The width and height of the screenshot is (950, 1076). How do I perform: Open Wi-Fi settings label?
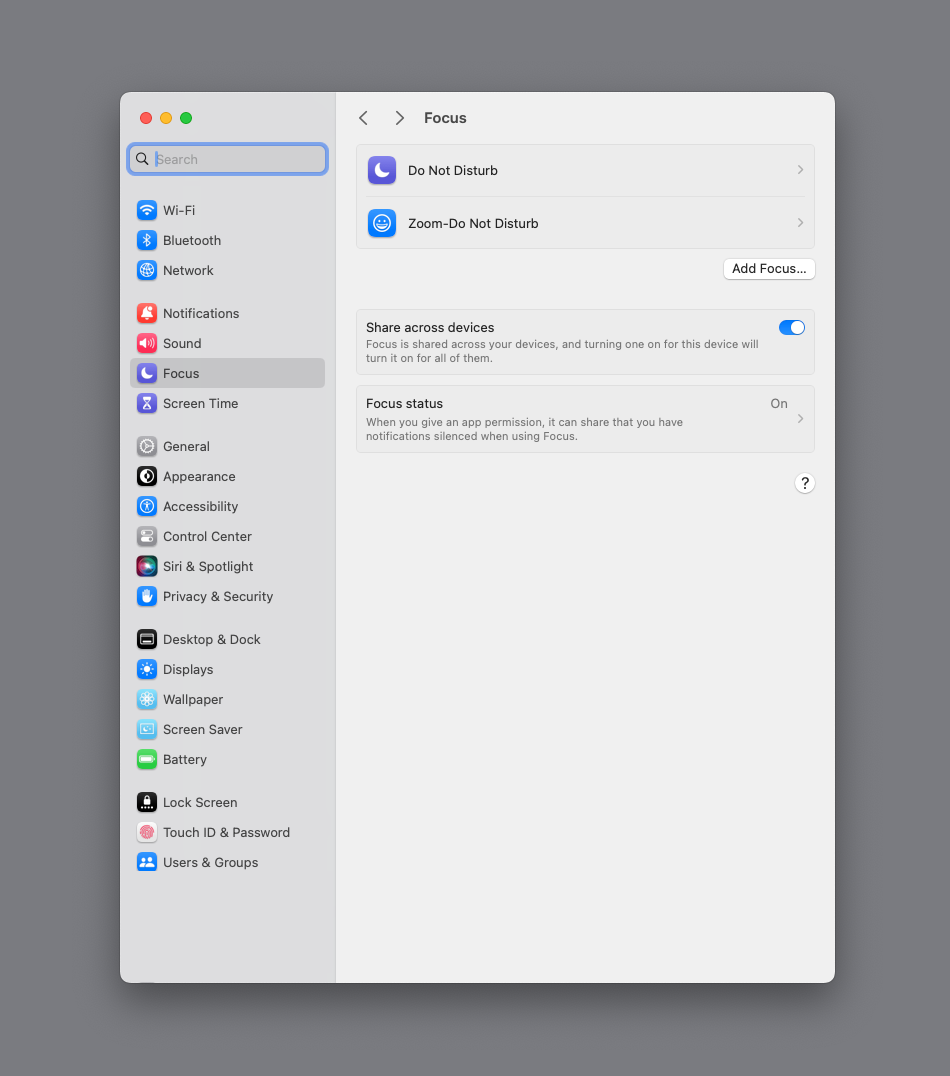(x=179, y=210)
